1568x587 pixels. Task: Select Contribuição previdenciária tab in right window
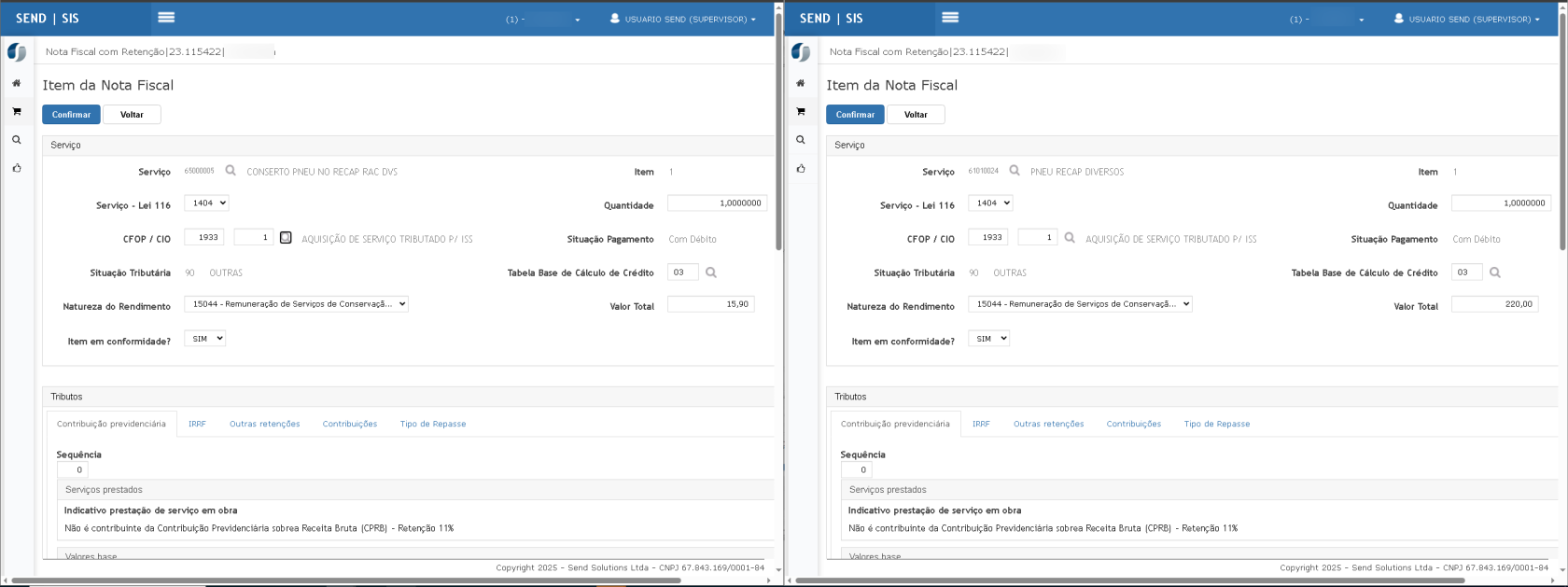[895, 424]
